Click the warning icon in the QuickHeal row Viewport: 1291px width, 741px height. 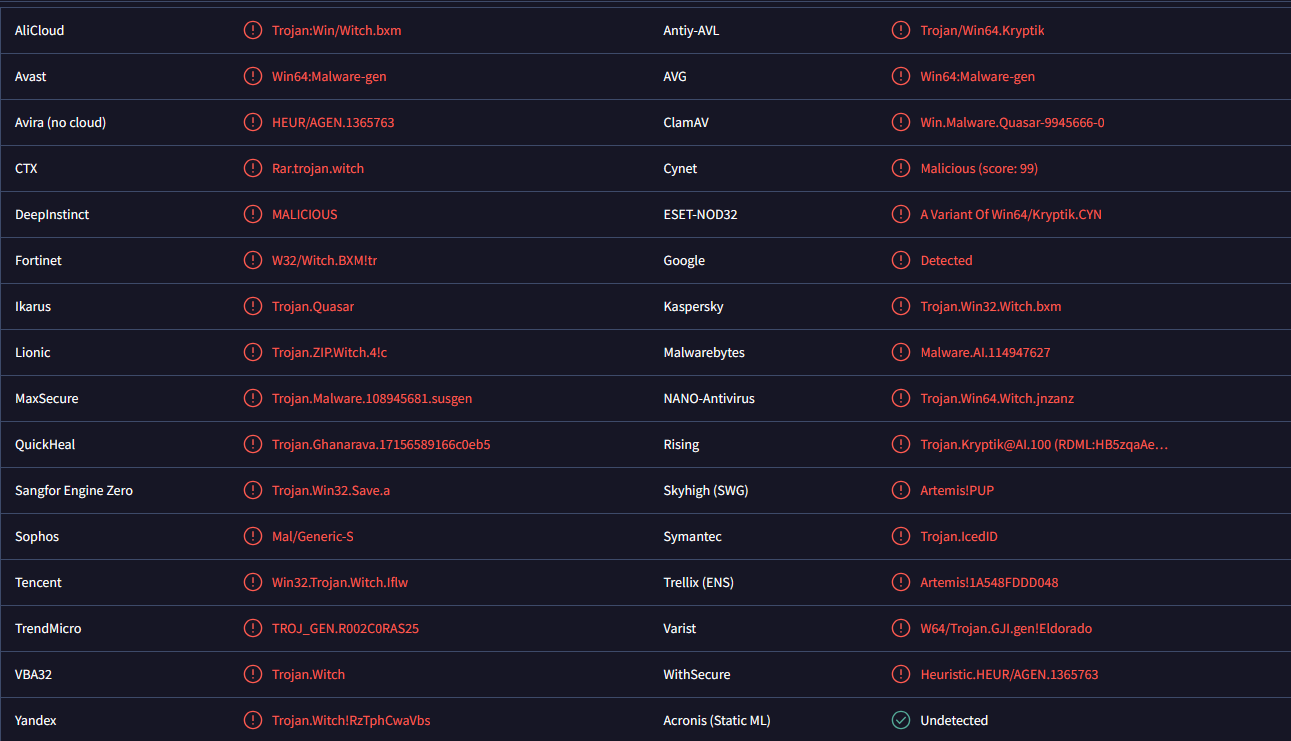pos(253,444)
